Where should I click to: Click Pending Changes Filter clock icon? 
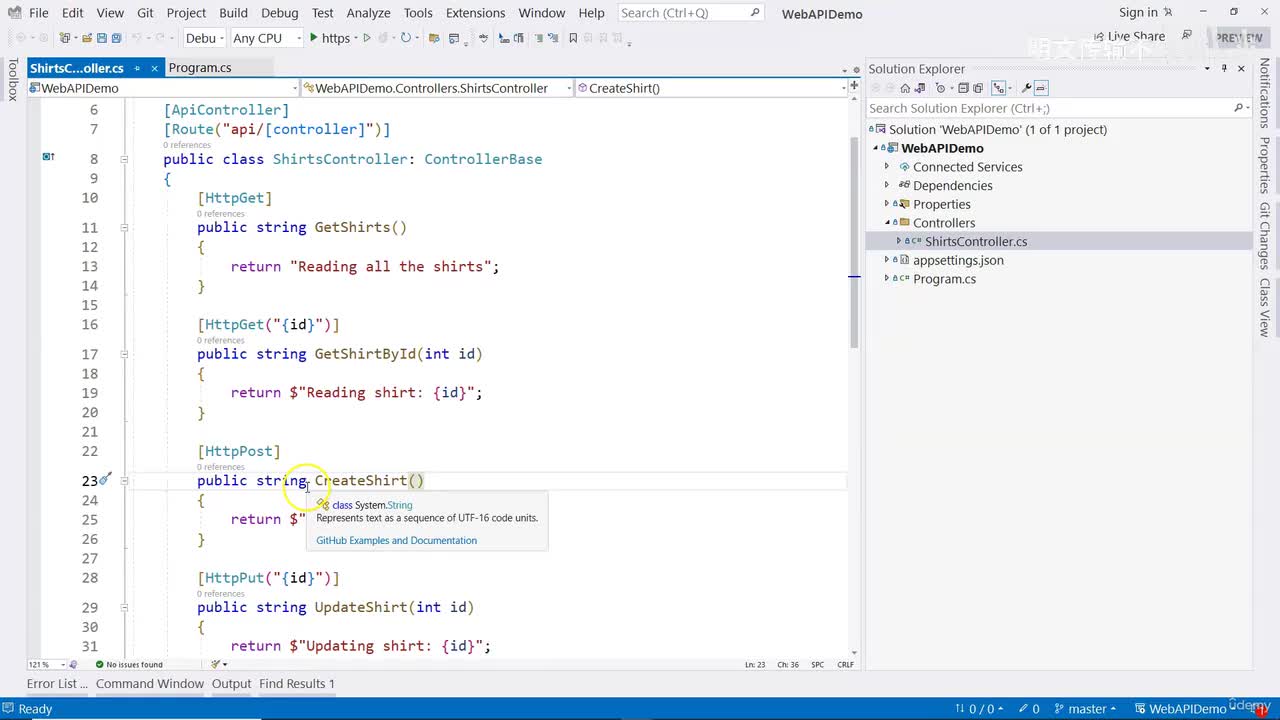tap(941, 88)
